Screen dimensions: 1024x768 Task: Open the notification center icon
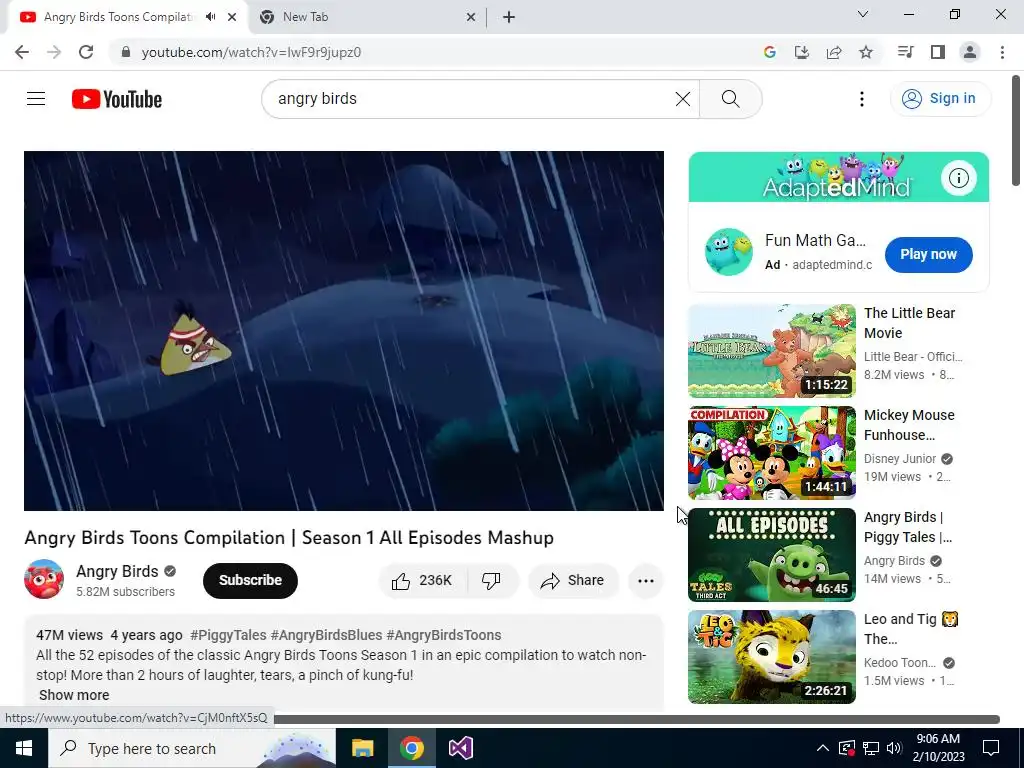[x=991, y=748]
